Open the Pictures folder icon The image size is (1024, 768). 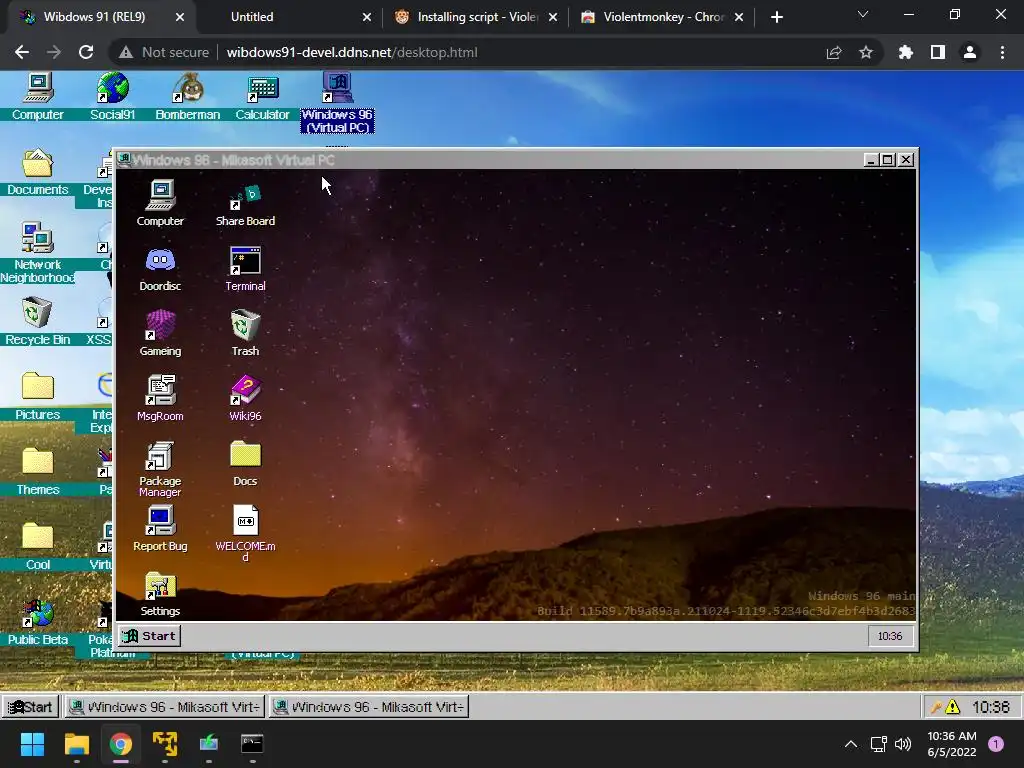click(x=37, y=396)
